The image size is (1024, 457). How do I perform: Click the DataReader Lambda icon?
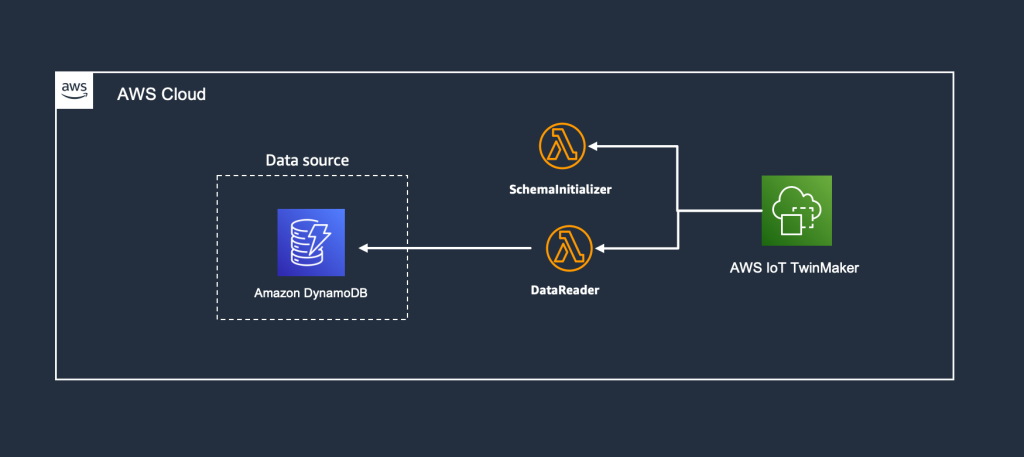coord(569,249)
